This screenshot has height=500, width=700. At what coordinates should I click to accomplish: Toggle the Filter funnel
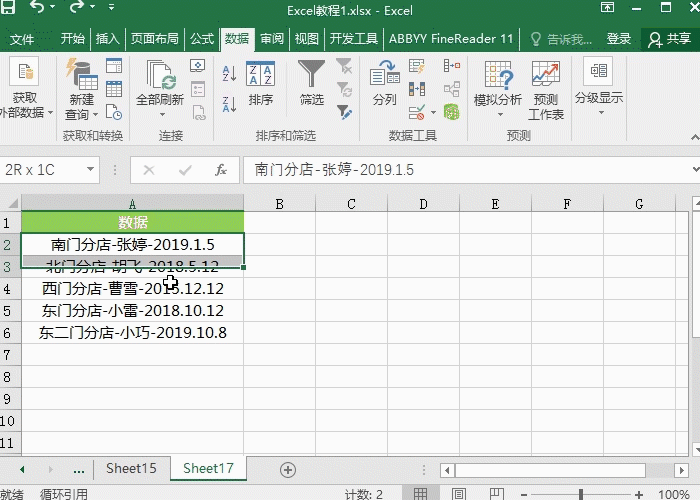point(311,83)
